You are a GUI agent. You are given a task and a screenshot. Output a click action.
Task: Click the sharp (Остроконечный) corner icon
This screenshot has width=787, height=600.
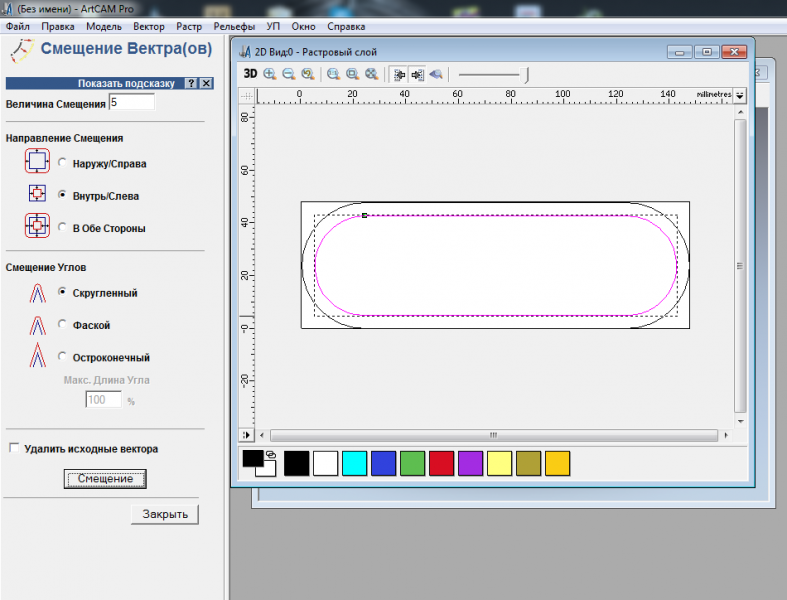38,355
